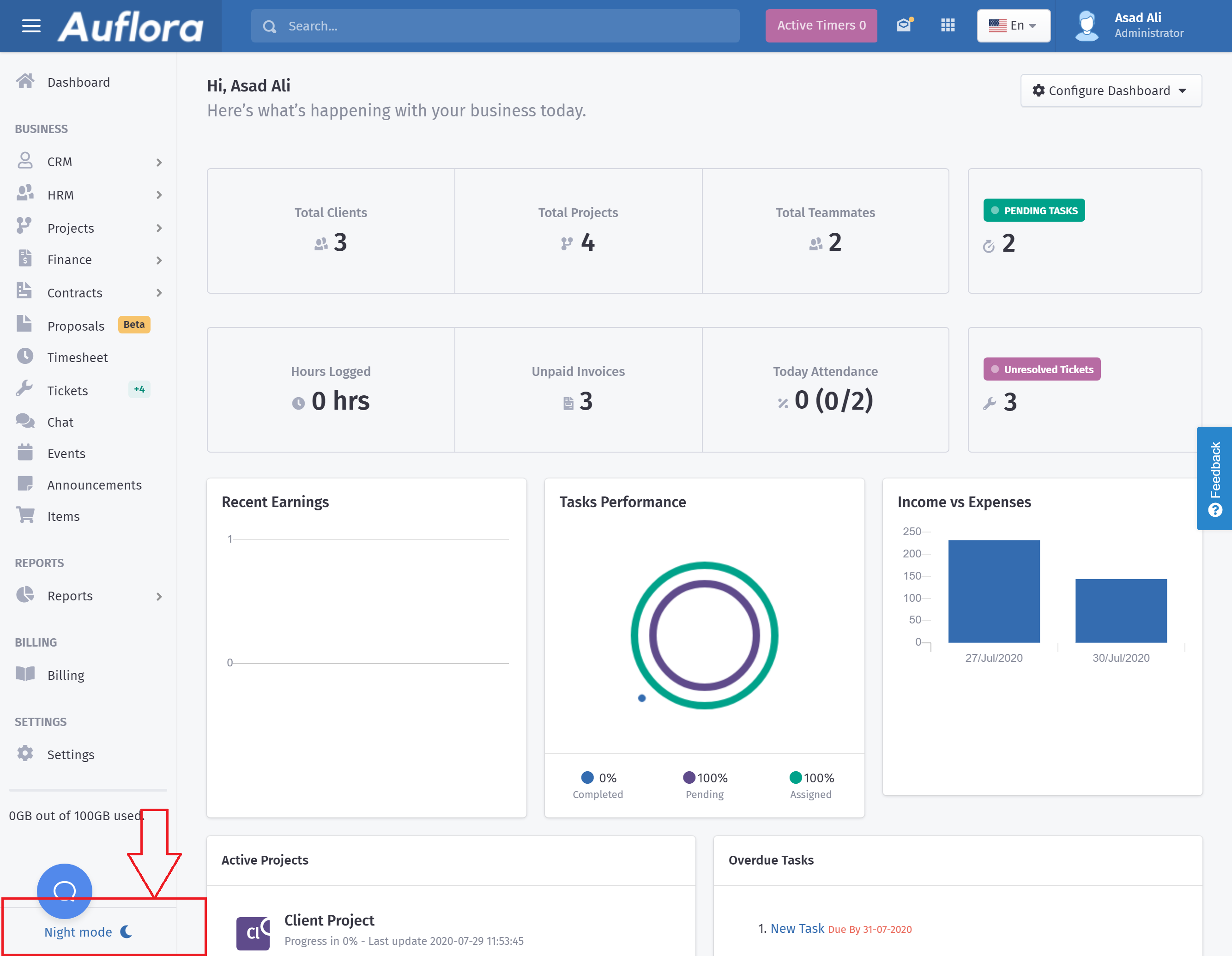
Task: Open the apps grid icon
Action: click(948, 25)
